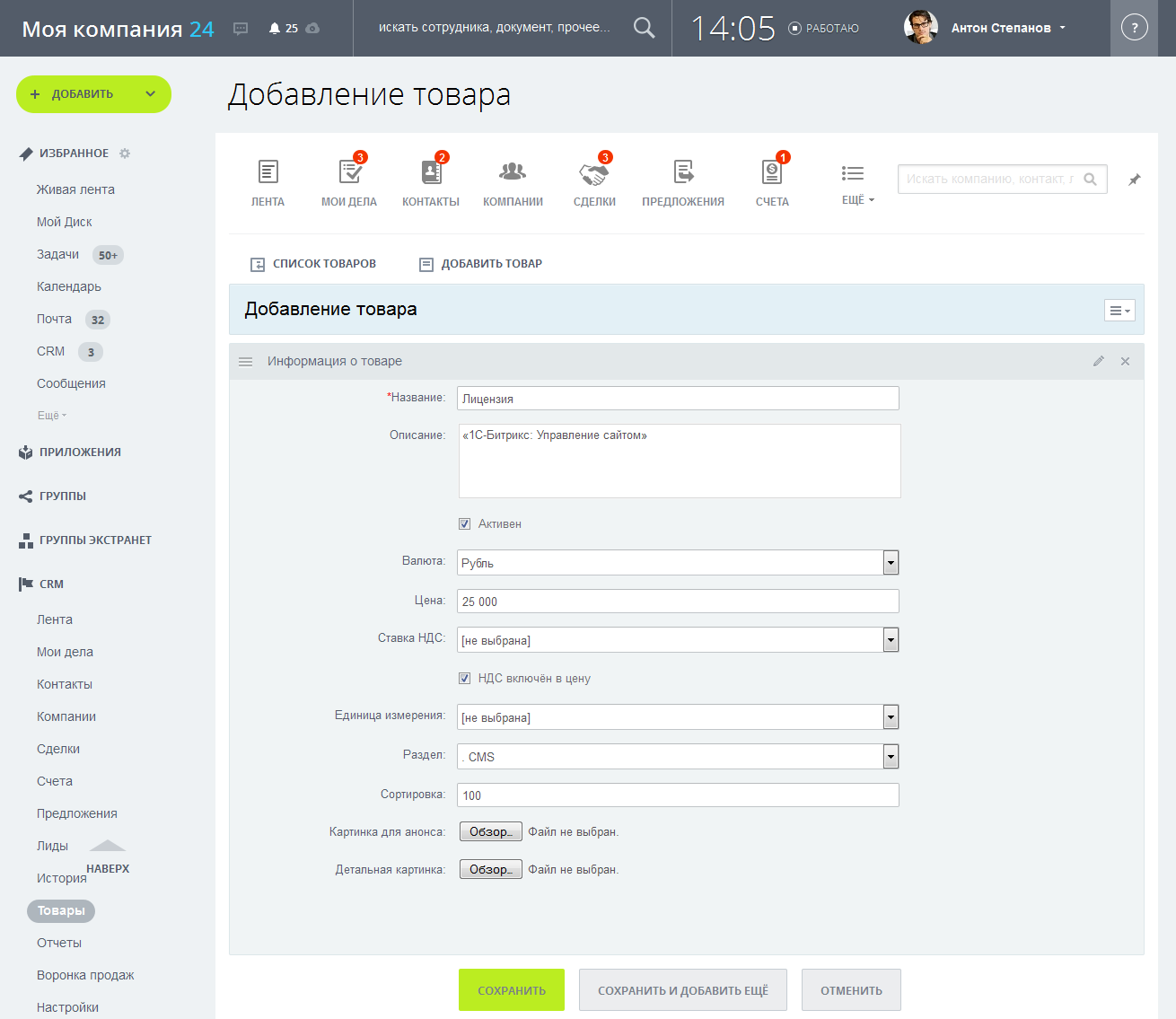Browse file for Картинка для анонса
Viewport: 1176px width, 1019px height.
(491, 831)
